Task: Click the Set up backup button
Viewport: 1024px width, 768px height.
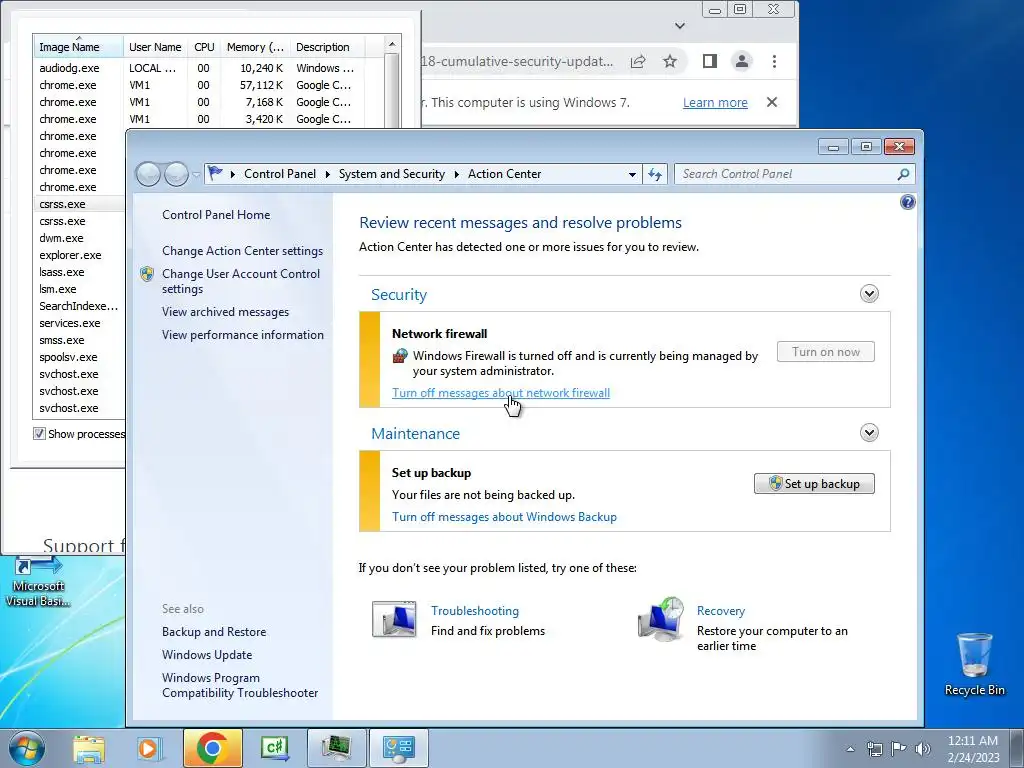Action: 814,483
